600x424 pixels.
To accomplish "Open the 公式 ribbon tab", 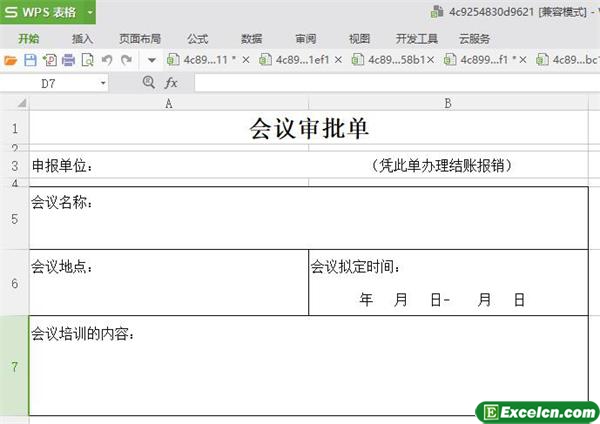I will coord(197,38).
